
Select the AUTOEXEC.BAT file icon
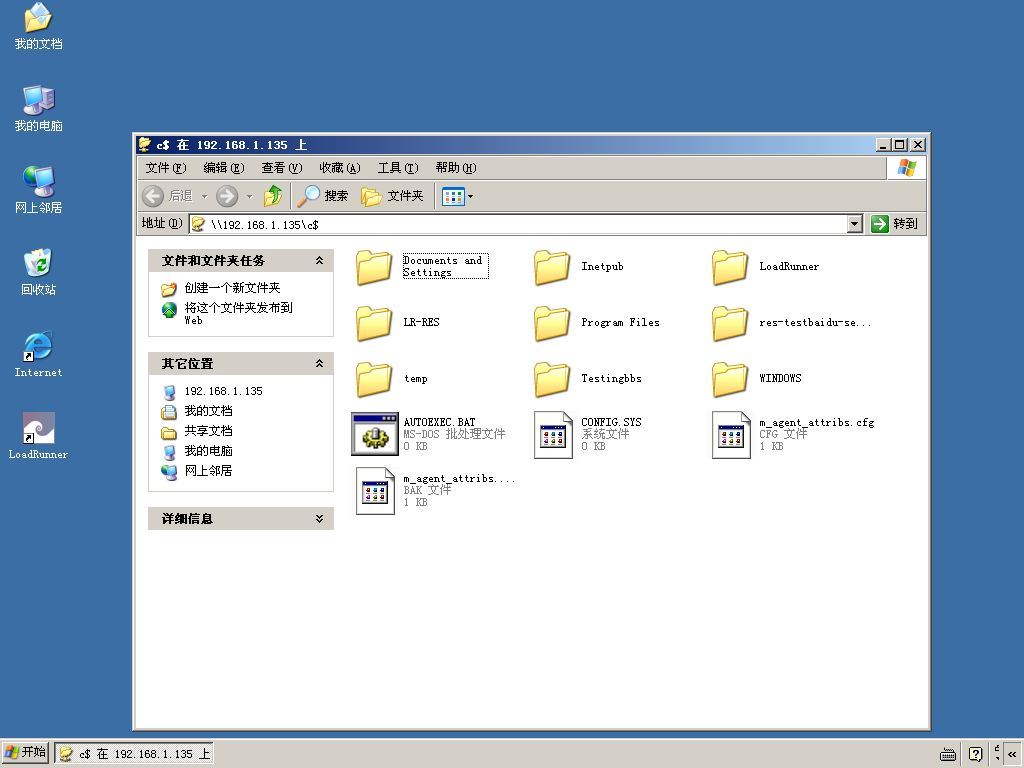375,434
